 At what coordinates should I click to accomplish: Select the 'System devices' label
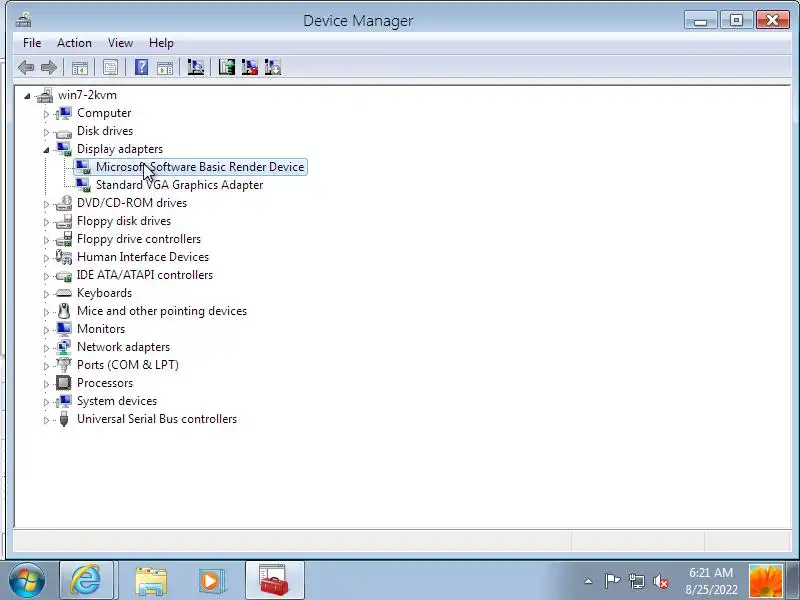117,401
